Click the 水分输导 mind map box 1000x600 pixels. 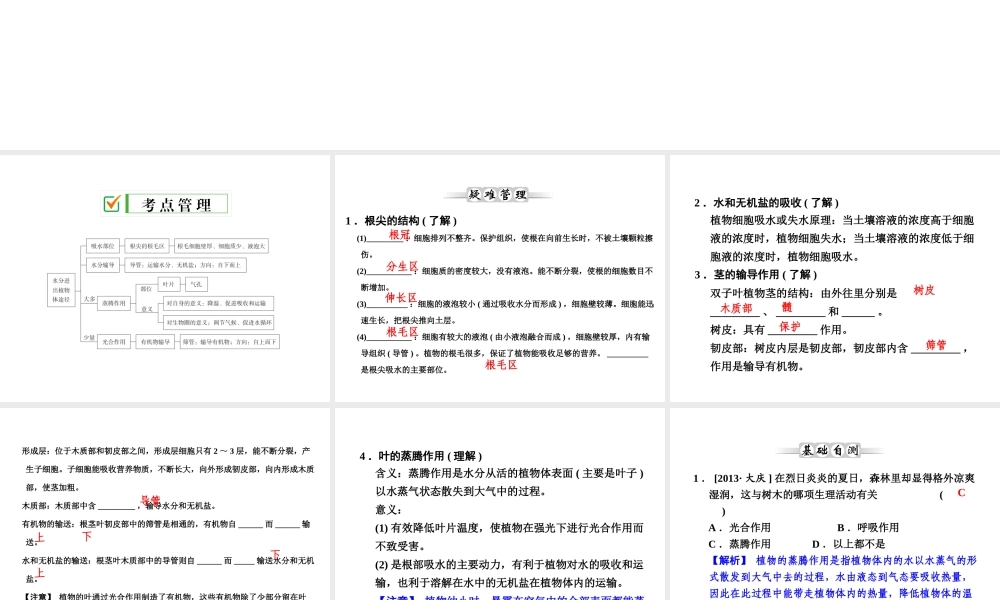pyautogui.click(x=103, y=265)
